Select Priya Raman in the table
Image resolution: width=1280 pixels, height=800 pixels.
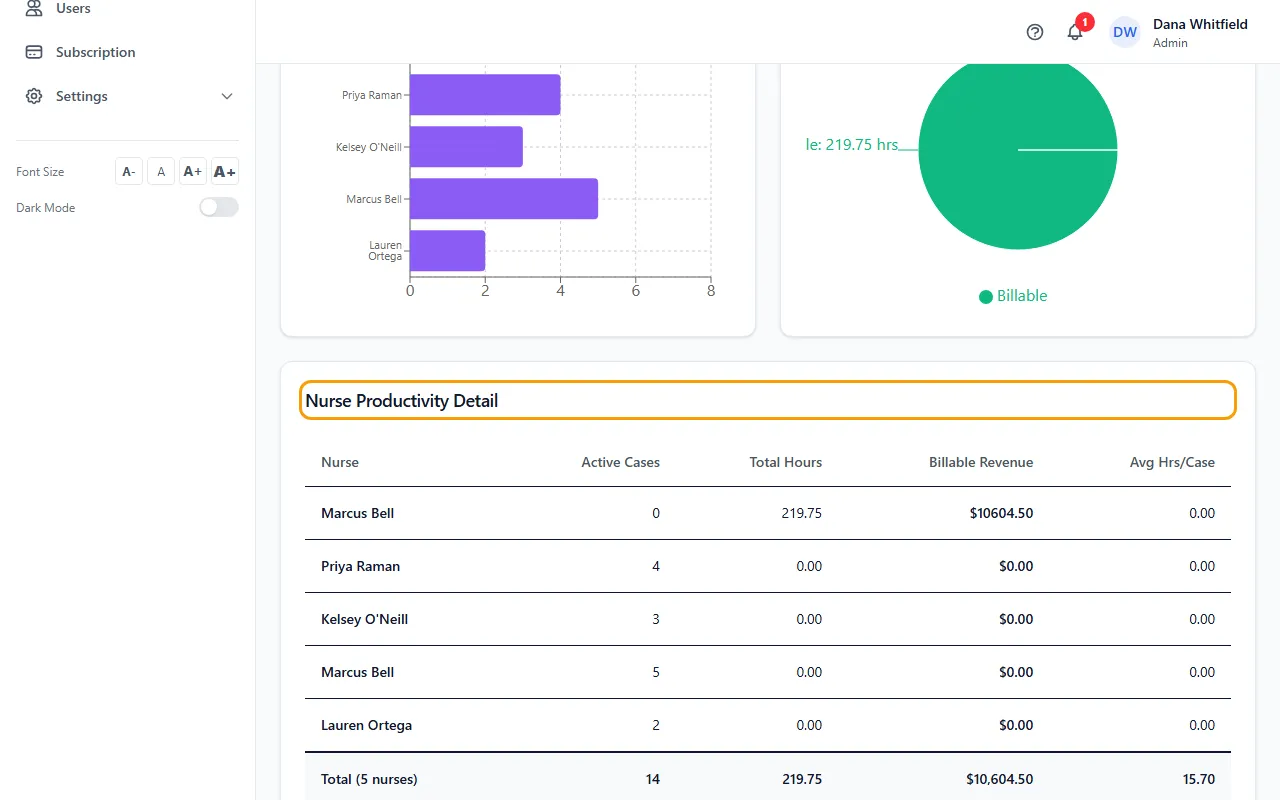tap(360, 566)
